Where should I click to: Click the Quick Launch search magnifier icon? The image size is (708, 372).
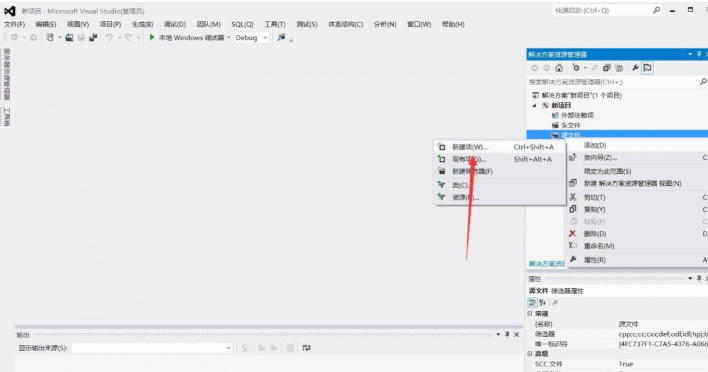pyautogui.click(x=657, y=10)
